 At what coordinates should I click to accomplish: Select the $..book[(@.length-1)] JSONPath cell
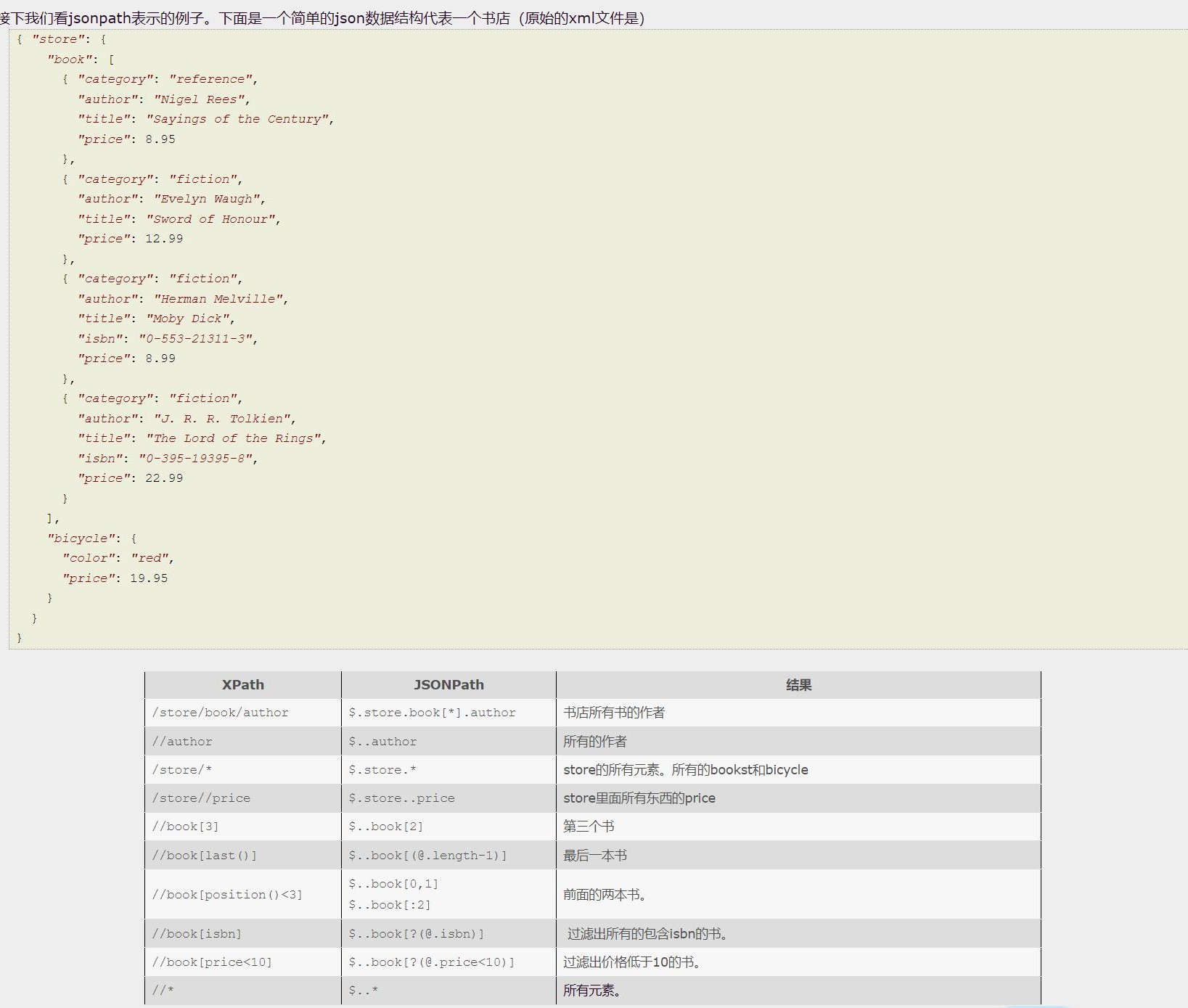(448, 856)
